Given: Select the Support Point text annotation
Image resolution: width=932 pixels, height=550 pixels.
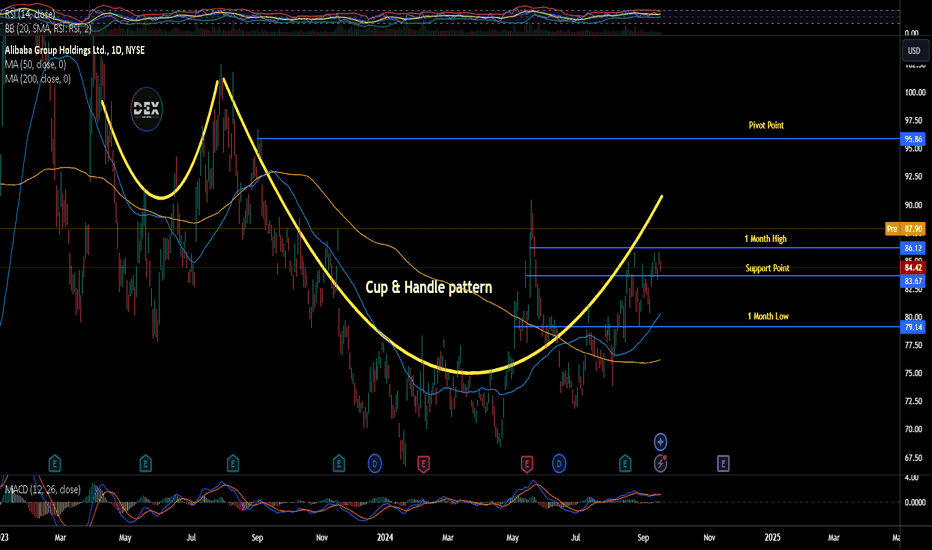Looking at the screenshot, I should click(x=767, y=268).
